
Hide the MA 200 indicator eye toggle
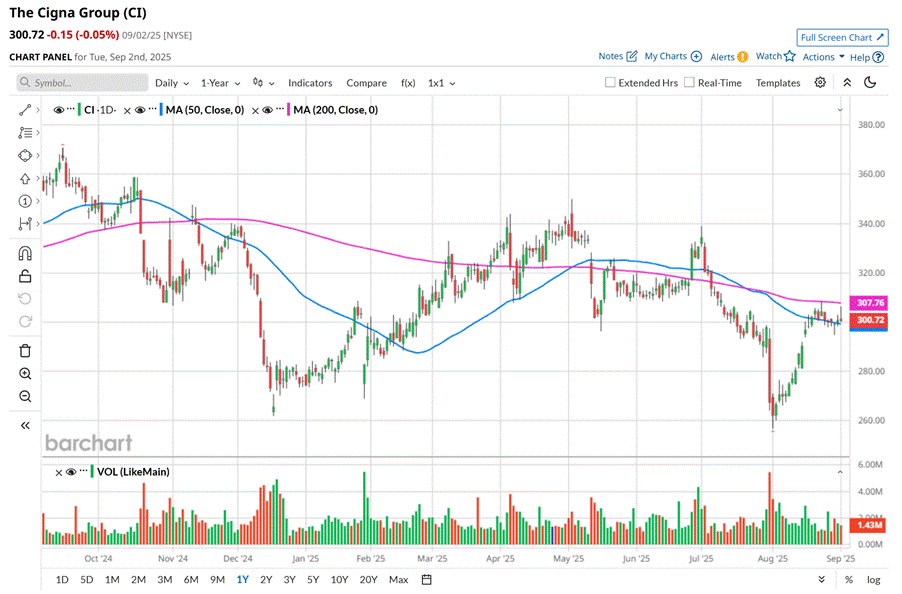click(x=267, y=110)
